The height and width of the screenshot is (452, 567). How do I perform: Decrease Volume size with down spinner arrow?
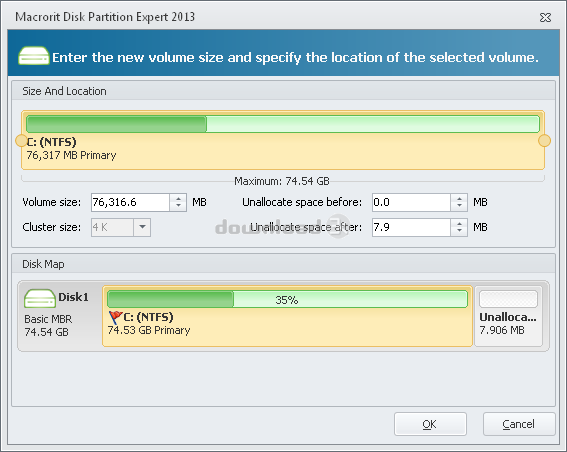click(x=178, y=206)
